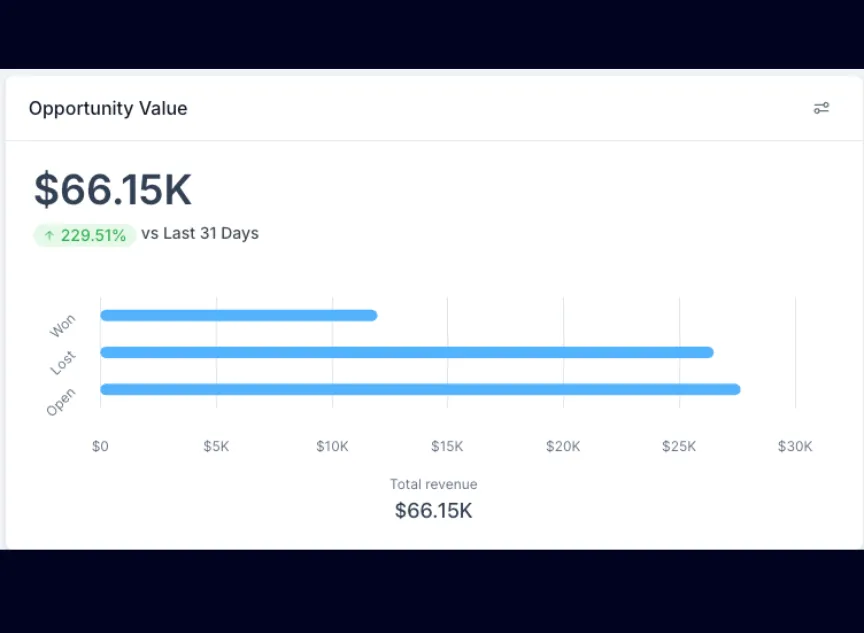Click the Lost axis label

click(63, 363)
